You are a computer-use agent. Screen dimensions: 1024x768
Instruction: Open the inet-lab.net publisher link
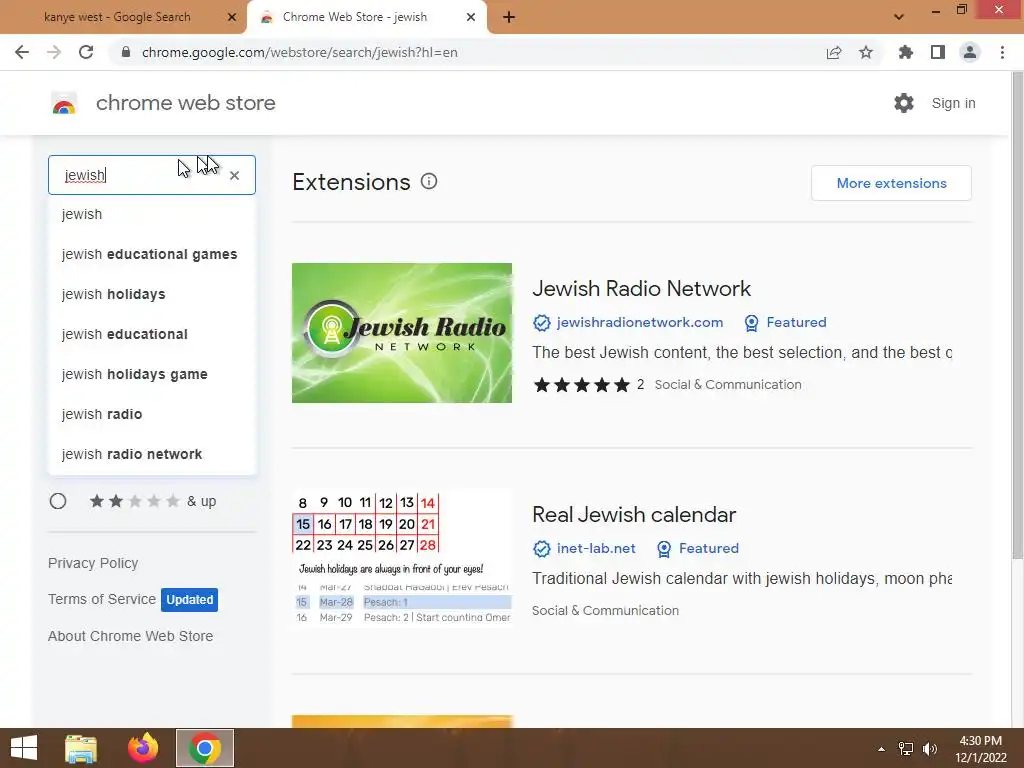(x=596, y=548)
